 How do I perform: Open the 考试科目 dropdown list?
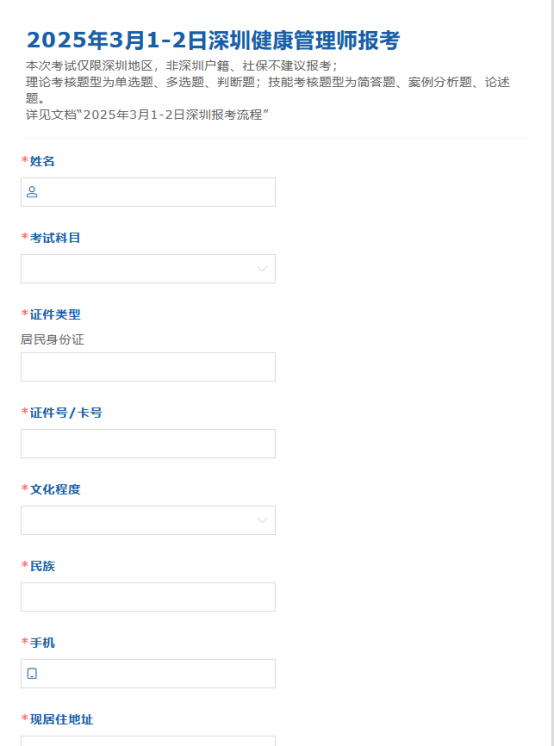[148, 269]
